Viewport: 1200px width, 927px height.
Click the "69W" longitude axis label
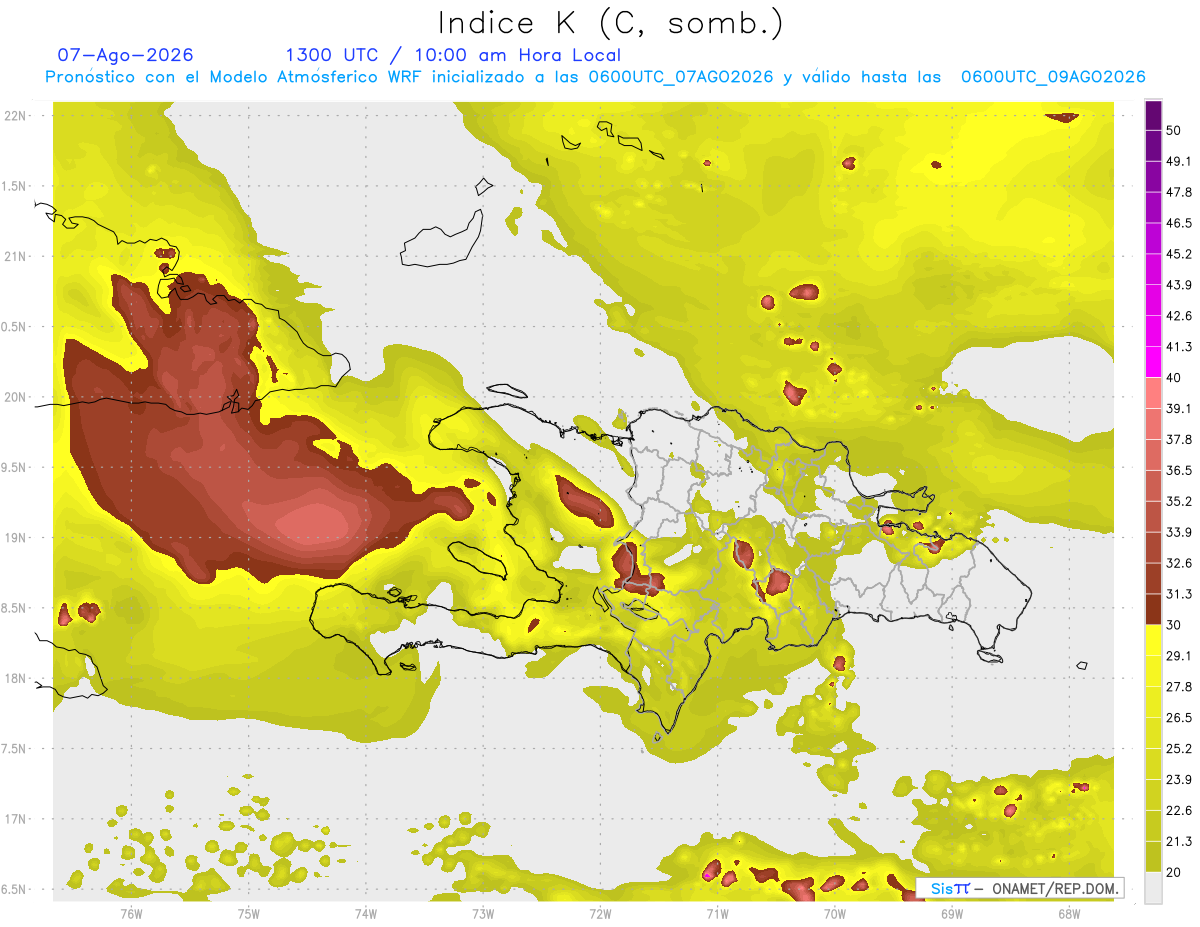click(x=952, y=913)
